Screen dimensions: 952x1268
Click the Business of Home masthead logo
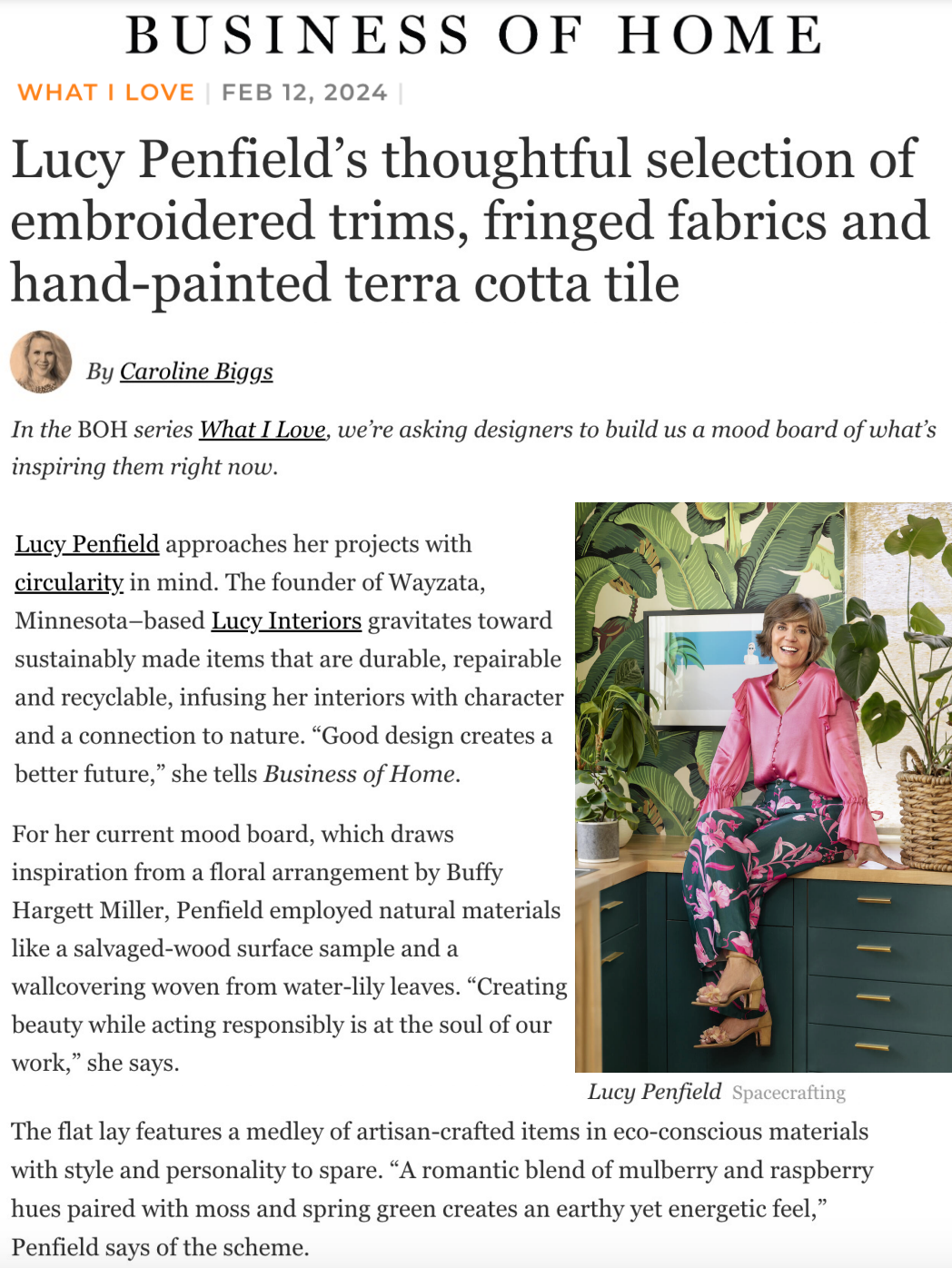474,35
